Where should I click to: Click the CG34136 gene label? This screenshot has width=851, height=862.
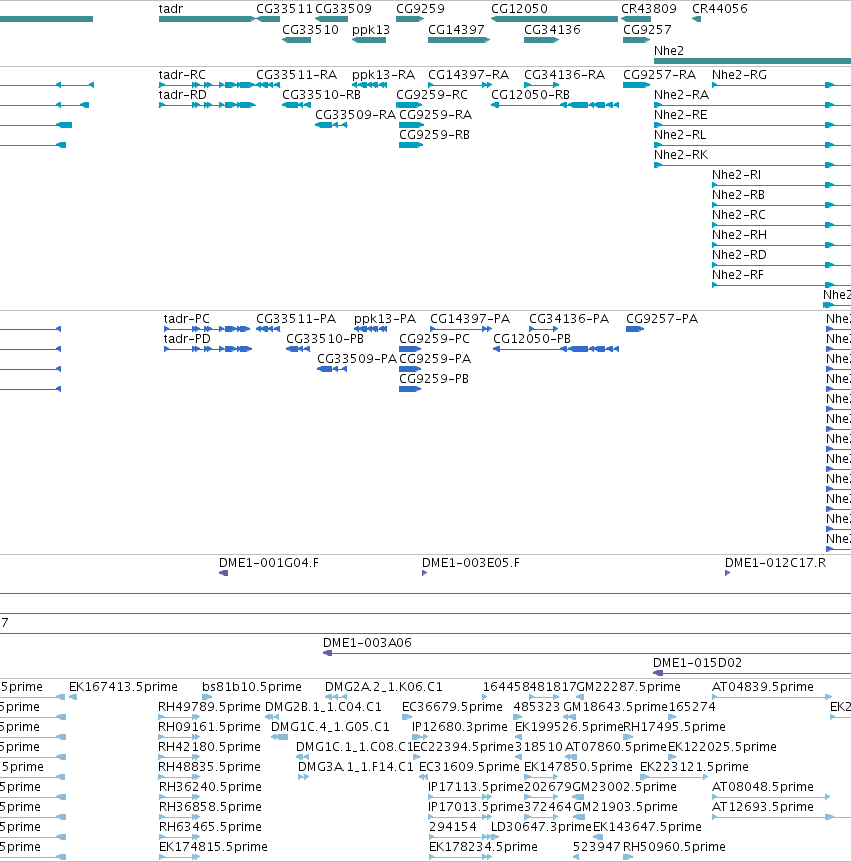pos(552,30)
